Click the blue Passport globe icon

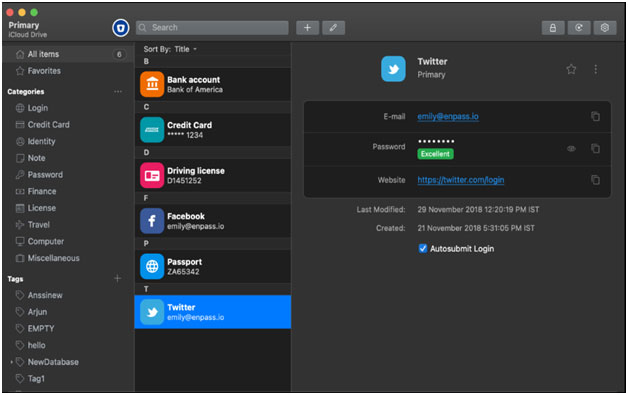pos(152,266)
